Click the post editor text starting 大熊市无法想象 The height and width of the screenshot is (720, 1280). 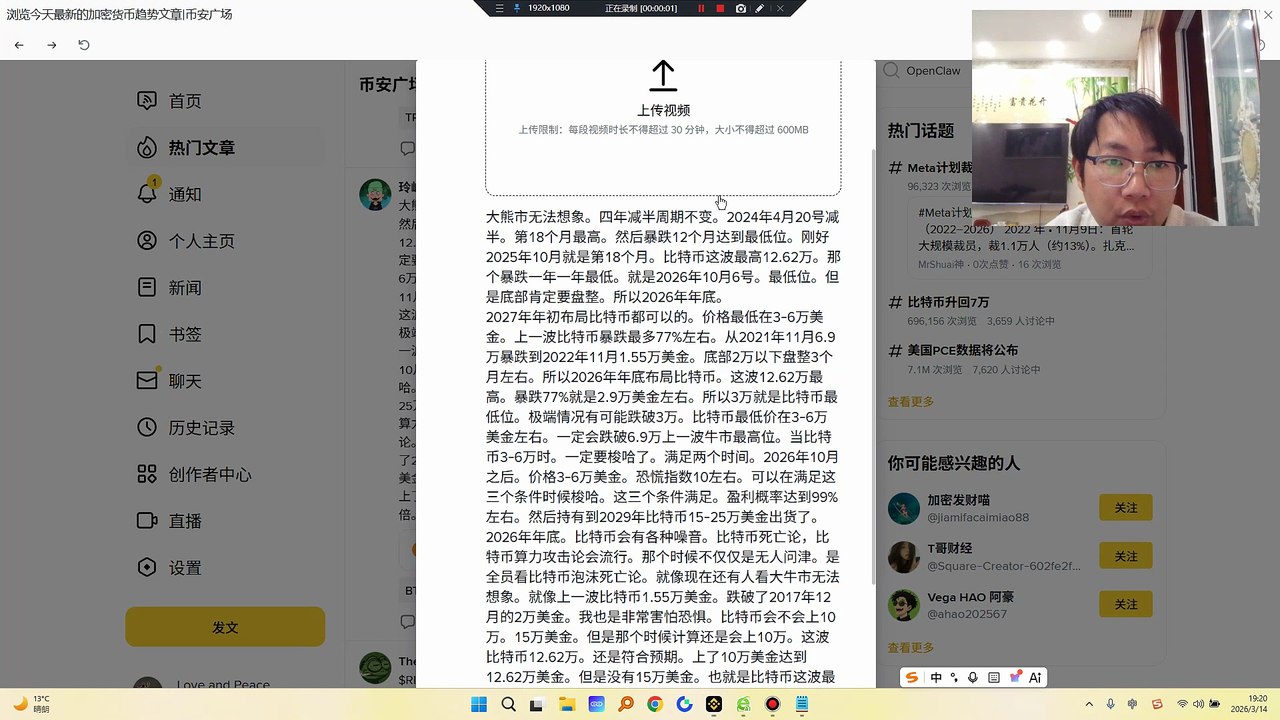(x=663, y=445)
